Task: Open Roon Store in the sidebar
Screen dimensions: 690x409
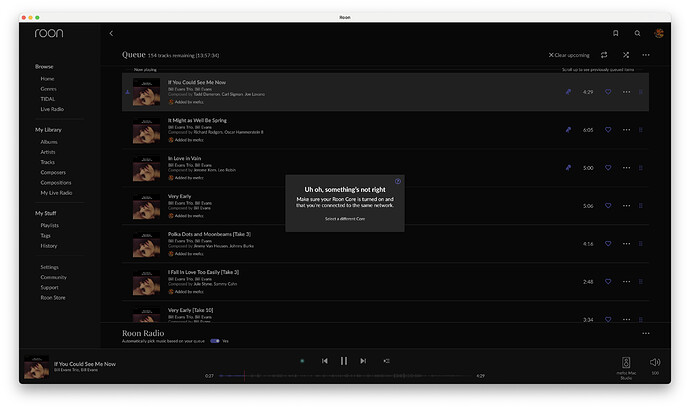Action: (x=53, y=298)
